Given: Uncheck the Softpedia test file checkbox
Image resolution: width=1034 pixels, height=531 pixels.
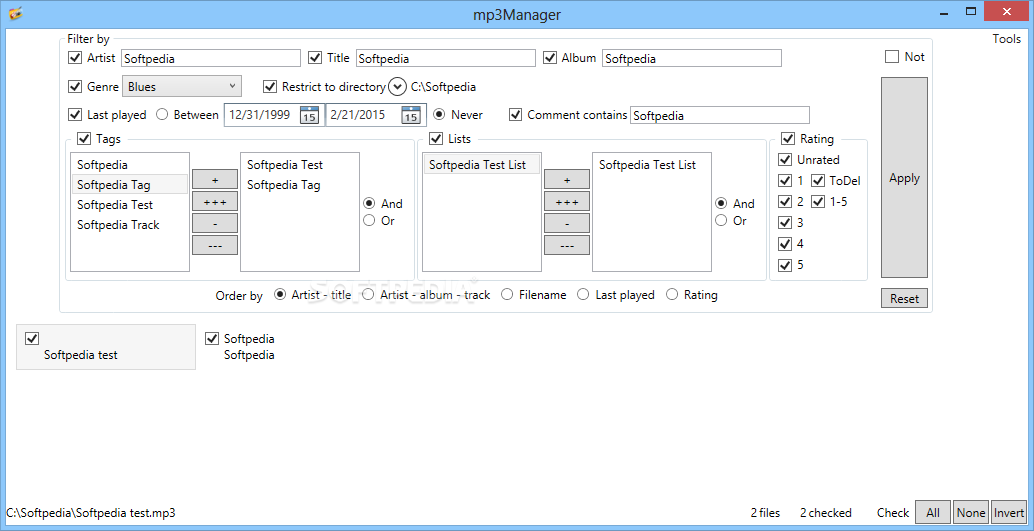Looking at the screenshot, I should pyautogui.click(x=32, y=338).
